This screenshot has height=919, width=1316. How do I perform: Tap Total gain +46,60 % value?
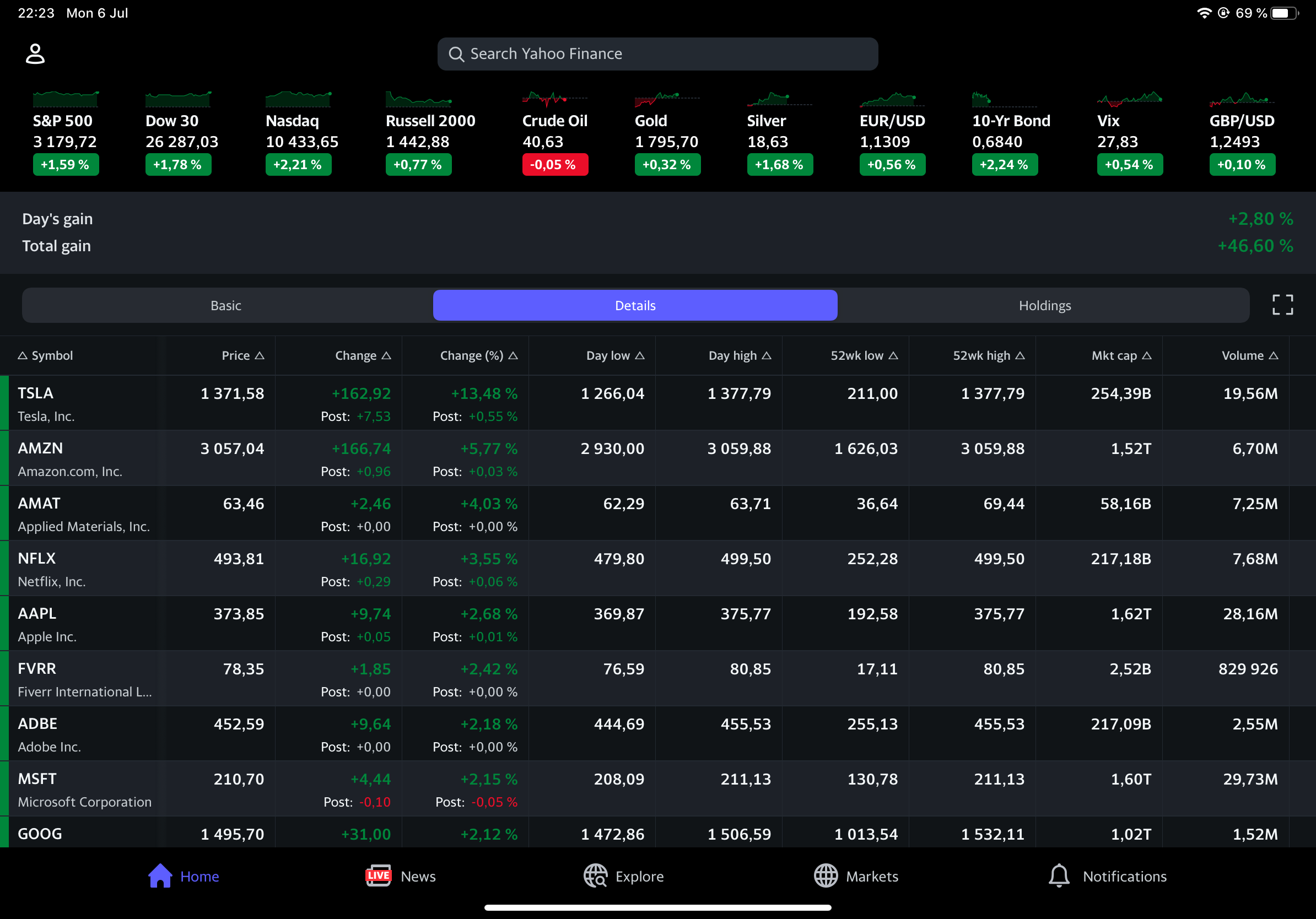point(1255,246)
